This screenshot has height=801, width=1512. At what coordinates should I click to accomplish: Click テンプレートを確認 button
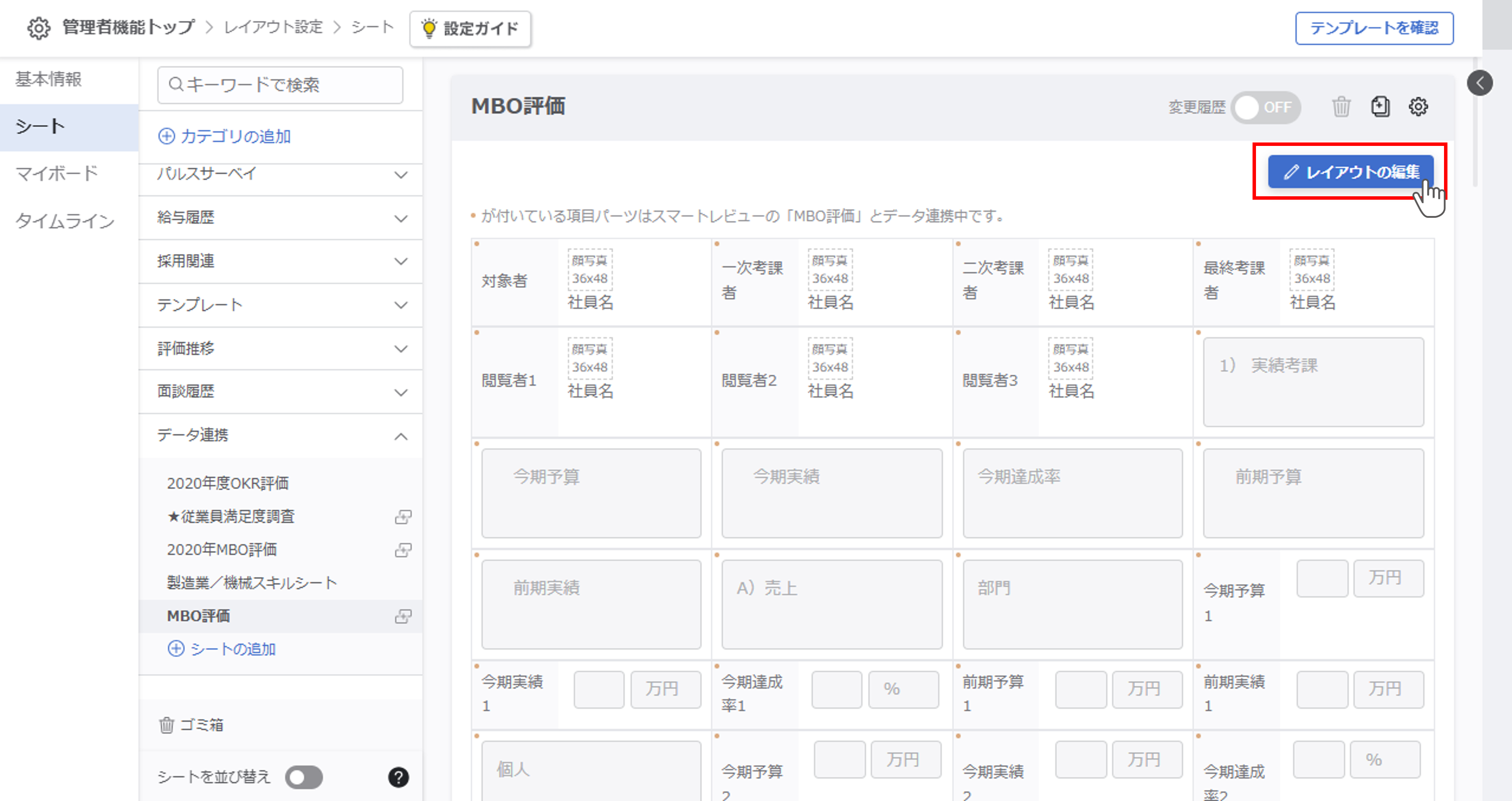(x=1373, y=28)
